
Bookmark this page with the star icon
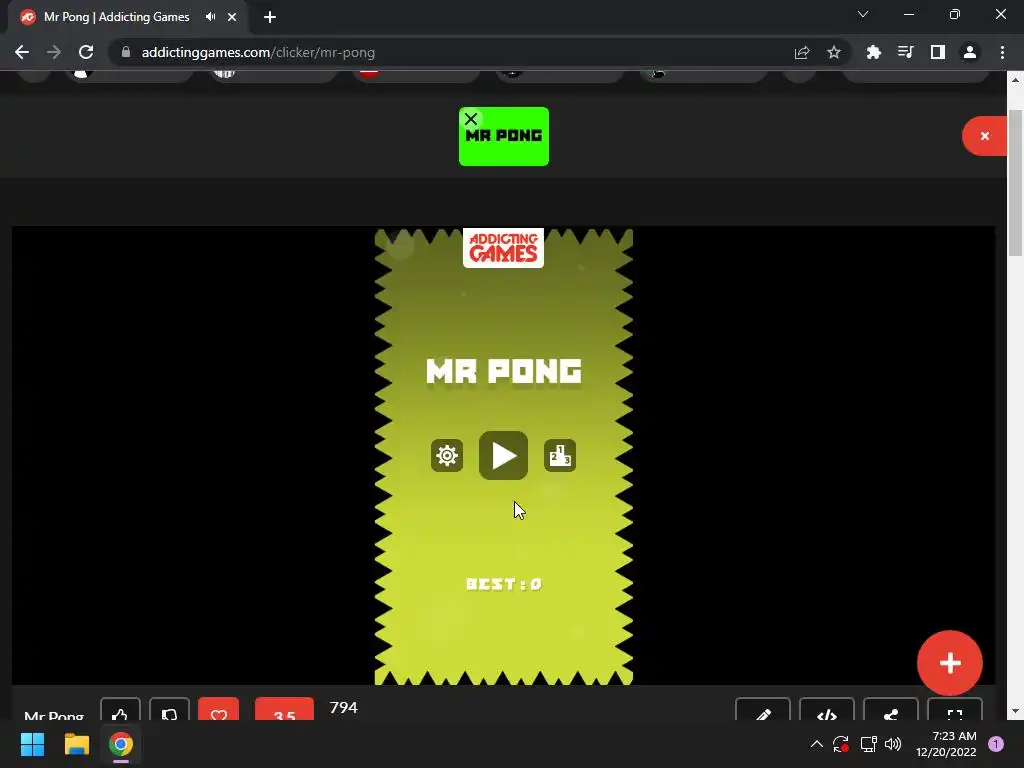[x=834, y=52]
